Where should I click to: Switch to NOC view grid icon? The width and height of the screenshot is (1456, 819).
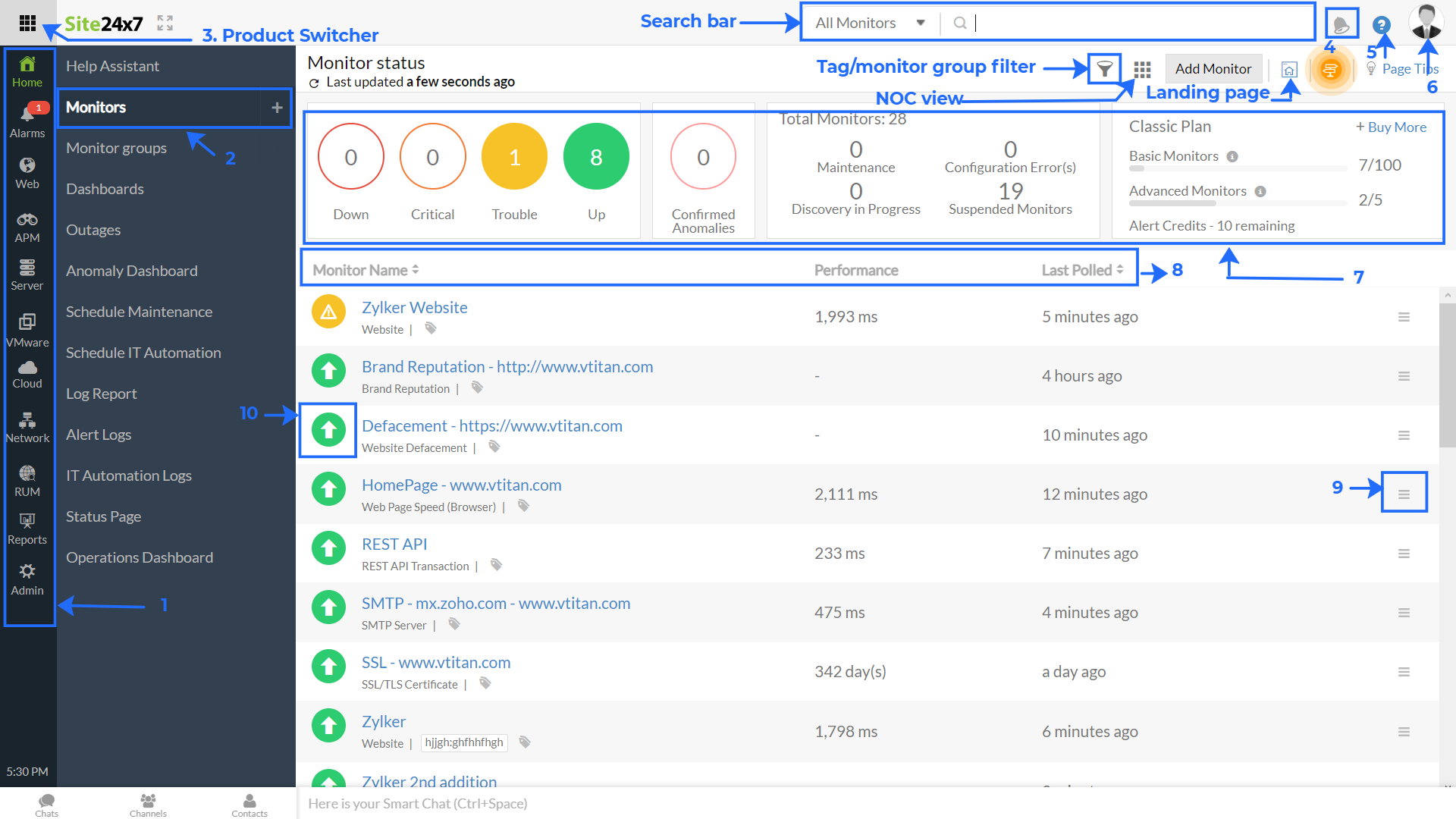point(1142,69)
